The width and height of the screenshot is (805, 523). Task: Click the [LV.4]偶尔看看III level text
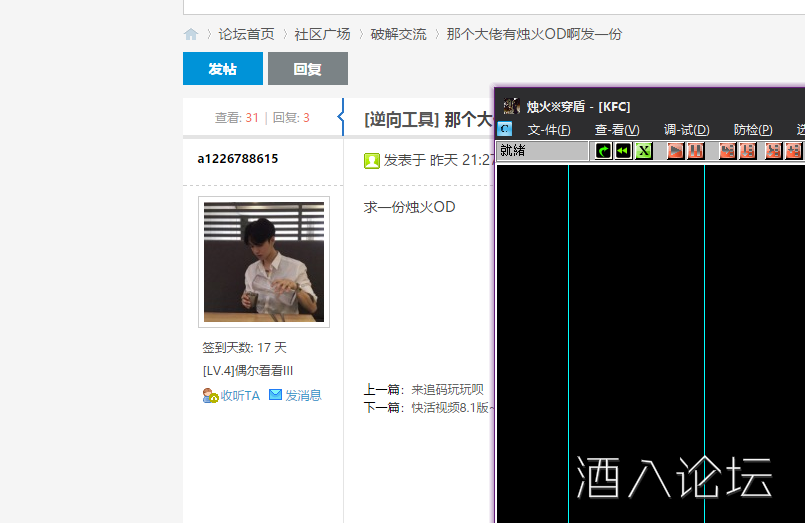248,371
